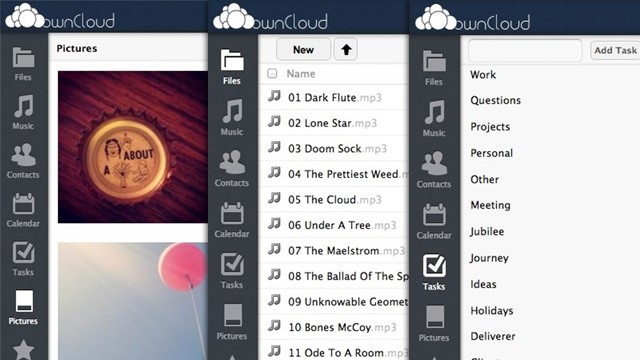Select the Questions task category
640x360 pixels.
(x=496, y=100)
